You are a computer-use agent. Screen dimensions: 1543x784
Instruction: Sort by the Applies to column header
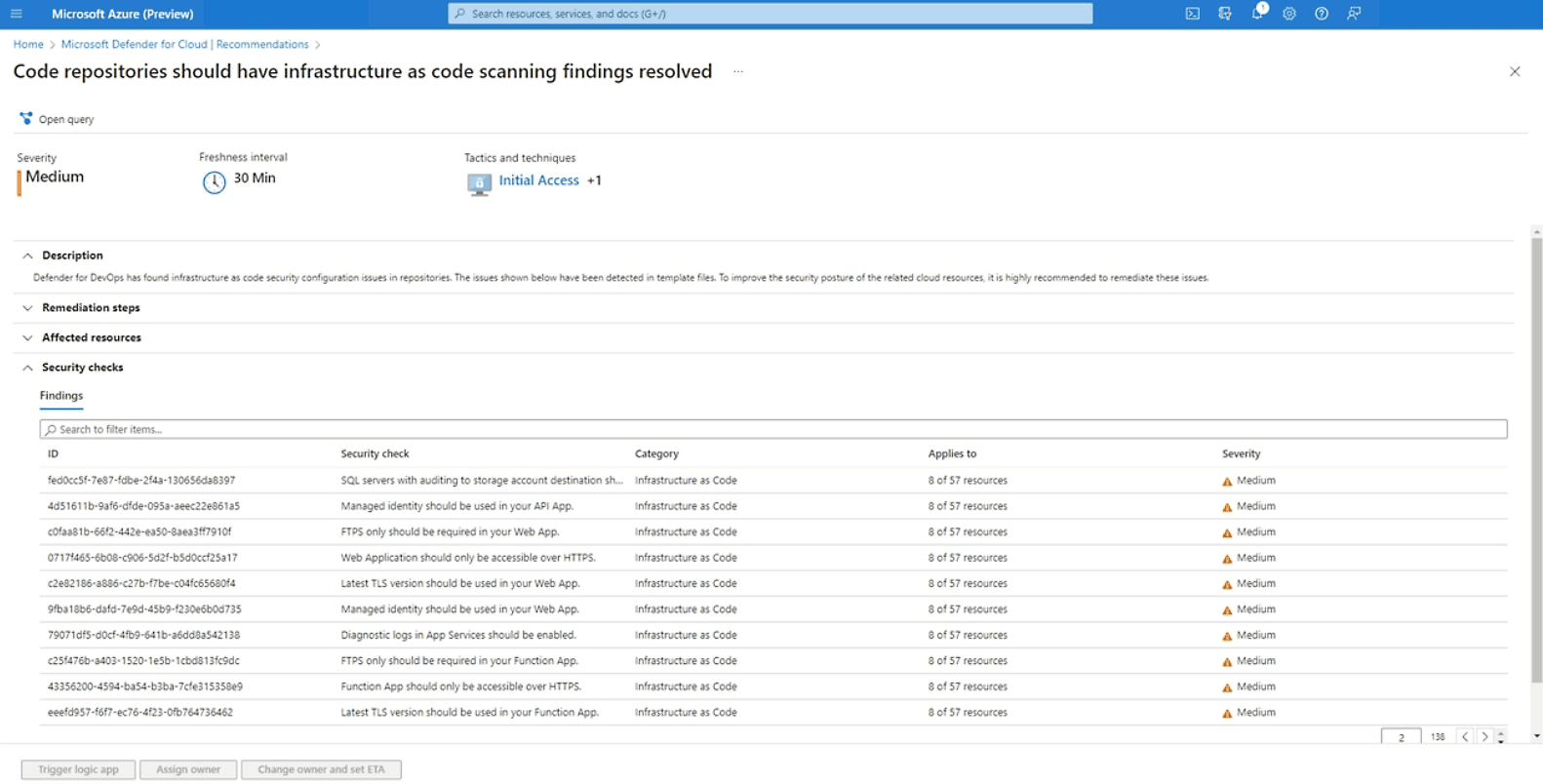(952, 453)
